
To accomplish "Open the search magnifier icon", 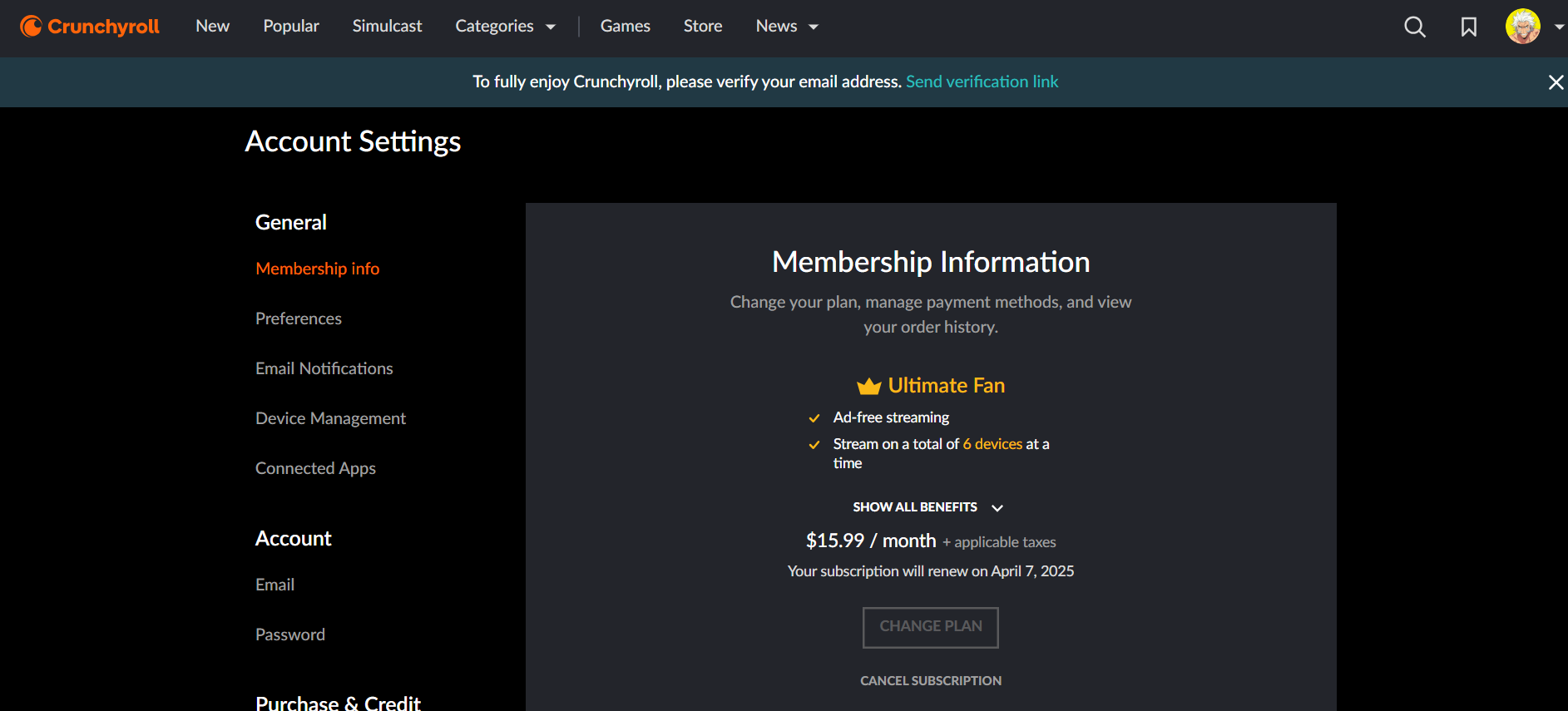I will [1414, 27].
